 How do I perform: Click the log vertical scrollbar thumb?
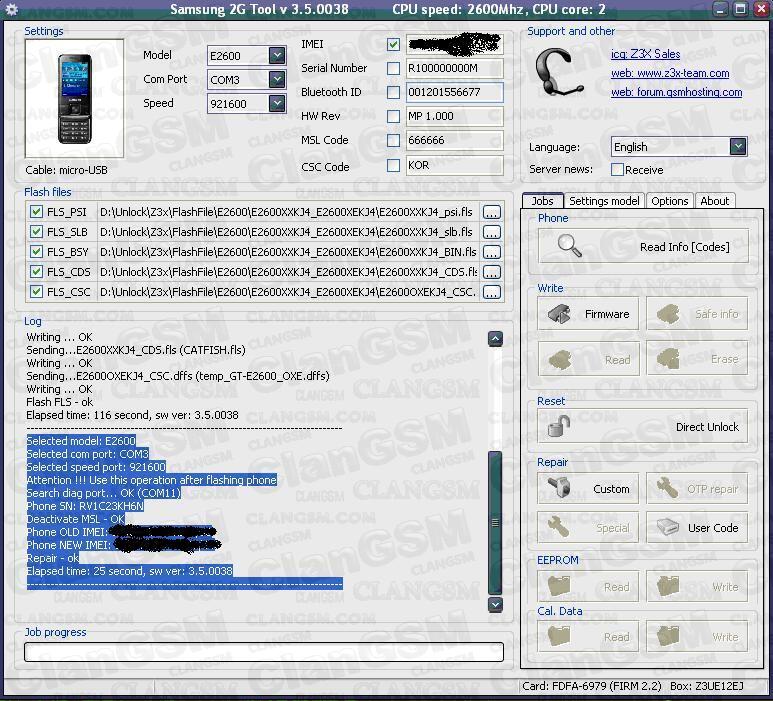tap(495, 523)
